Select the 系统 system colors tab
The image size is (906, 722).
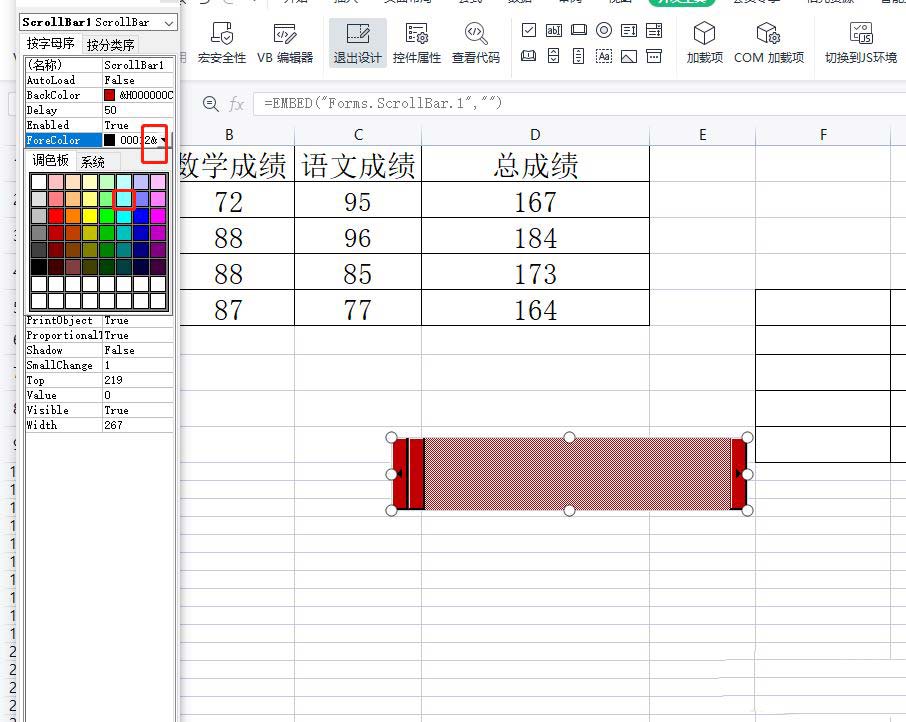[x=92, y=162]
